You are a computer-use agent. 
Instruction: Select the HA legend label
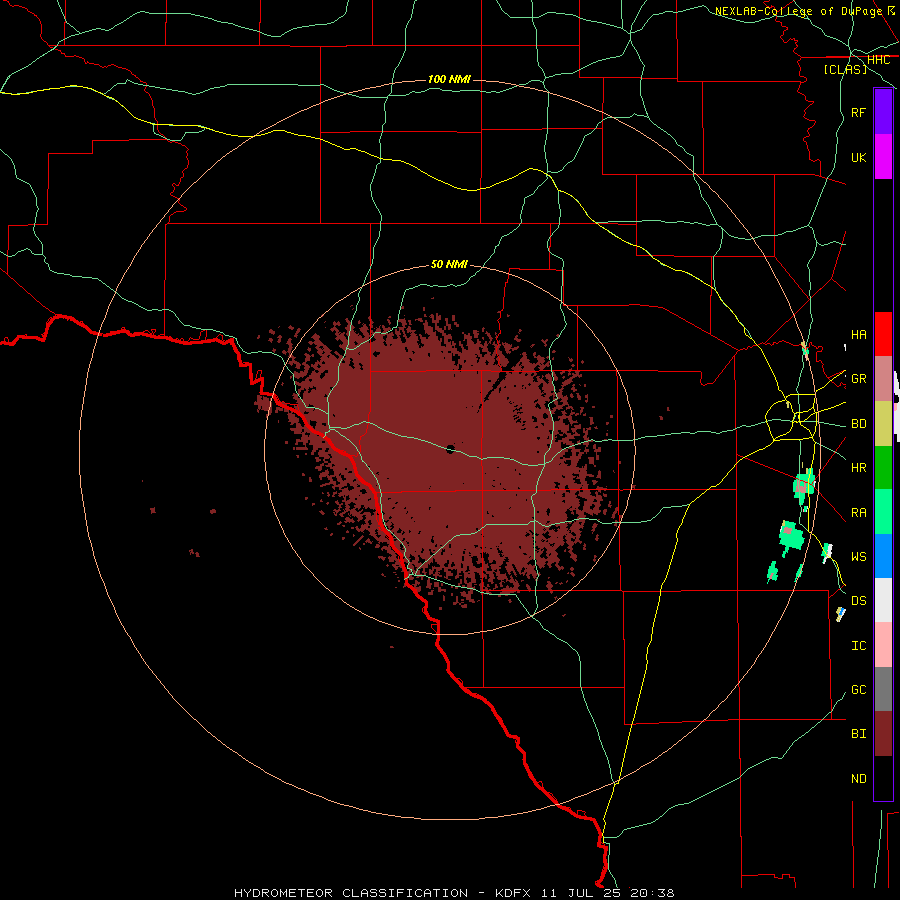point(858,334)
